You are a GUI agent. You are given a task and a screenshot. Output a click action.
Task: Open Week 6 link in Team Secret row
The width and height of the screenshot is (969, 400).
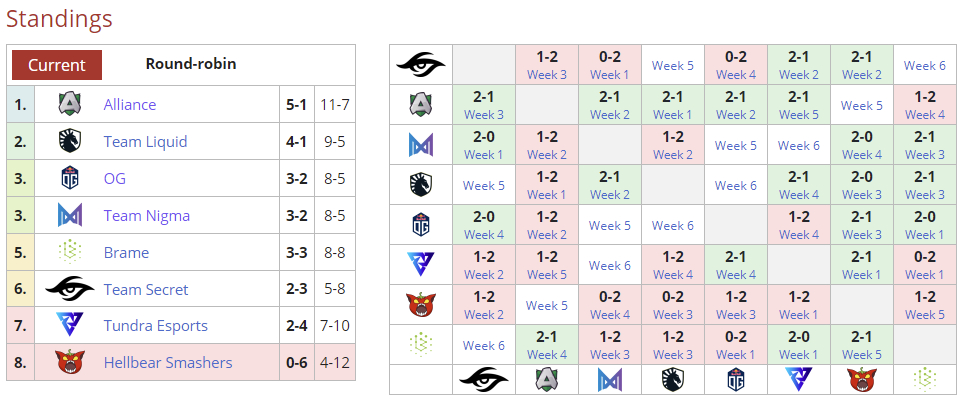(x=925, y=65)
